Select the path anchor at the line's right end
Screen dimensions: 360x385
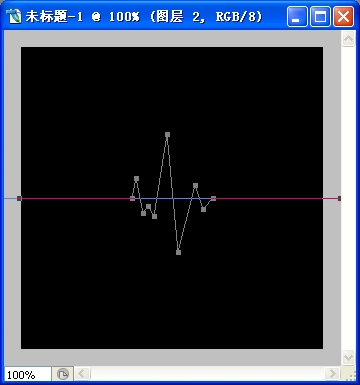(x=339, y=198)
